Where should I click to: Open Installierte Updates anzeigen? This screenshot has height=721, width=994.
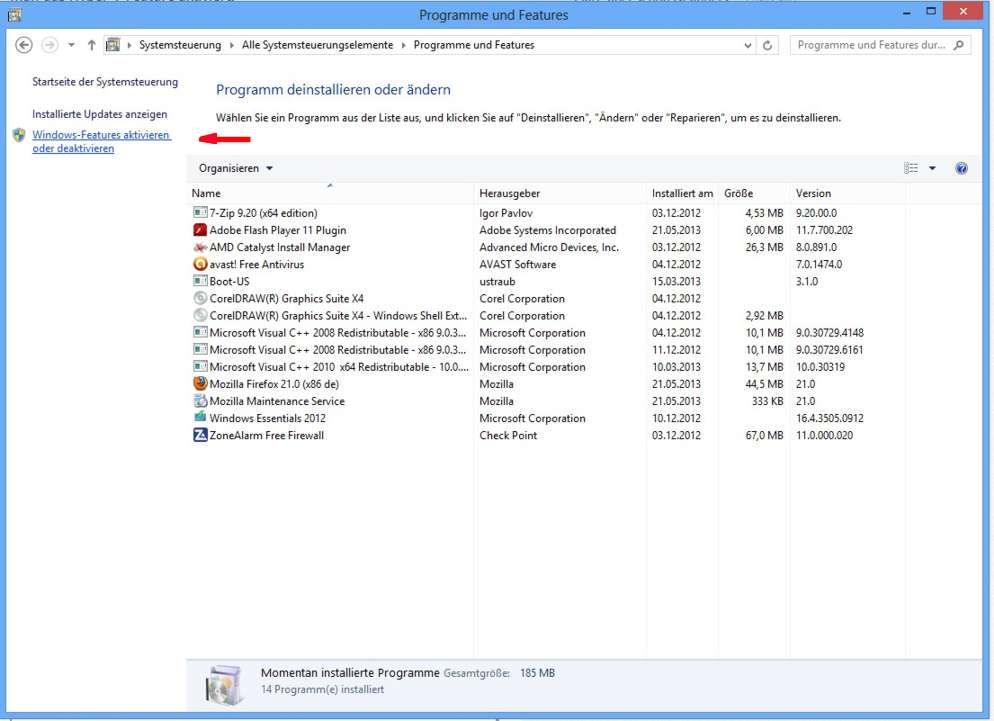pos(100,114)
